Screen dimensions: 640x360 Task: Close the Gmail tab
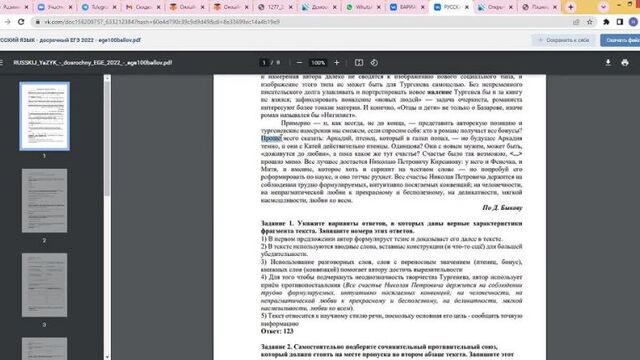point(158,7)
